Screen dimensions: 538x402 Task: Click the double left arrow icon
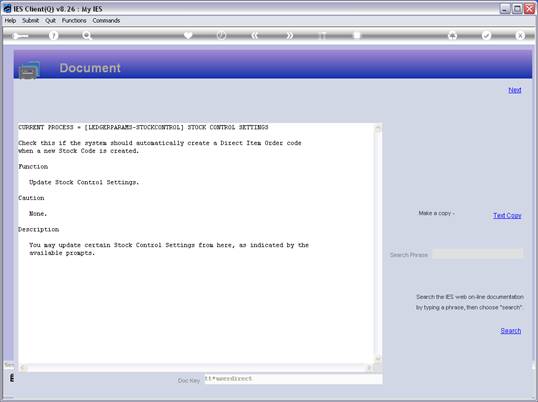(255, 35)
